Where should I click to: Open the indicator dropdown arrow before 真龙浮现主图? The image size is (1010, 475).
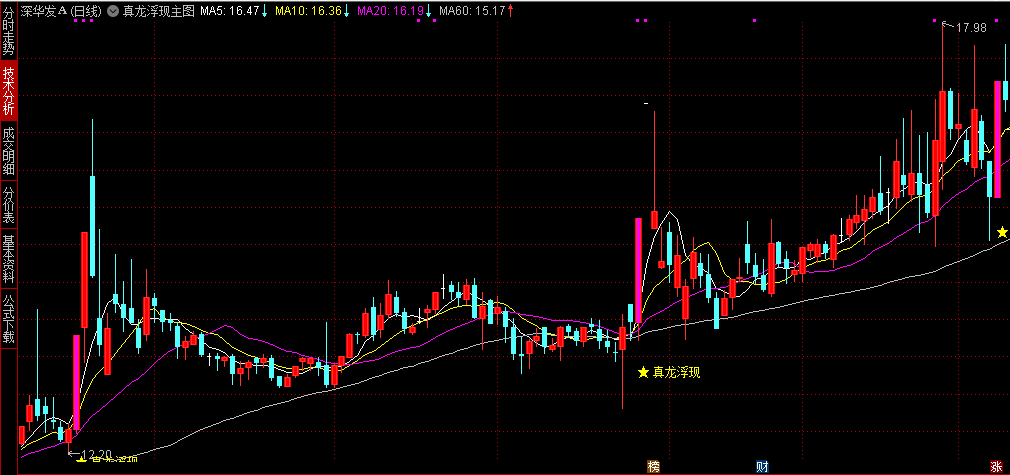[x=112, y=11]
